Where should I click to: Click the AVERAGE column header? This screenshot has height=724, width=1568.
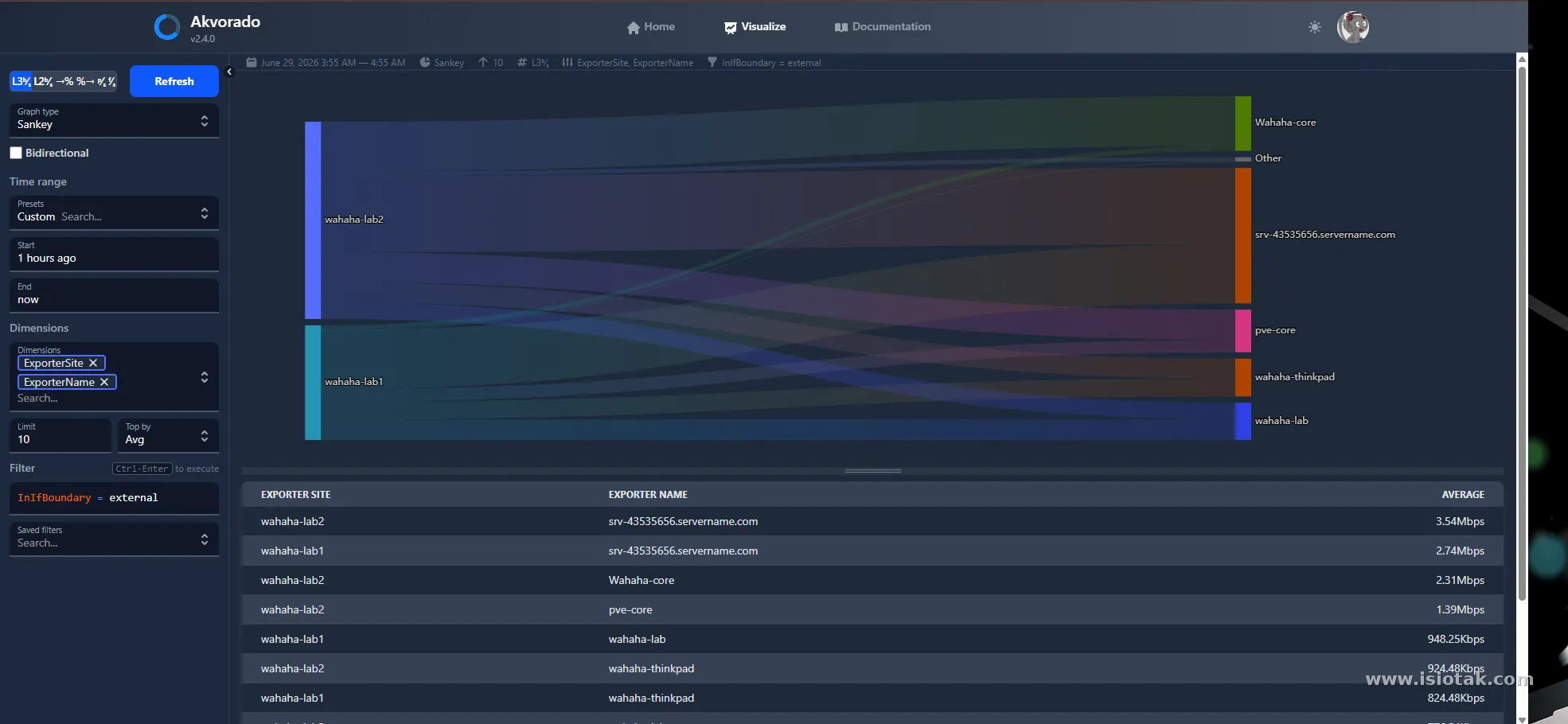coord(1463,495)
